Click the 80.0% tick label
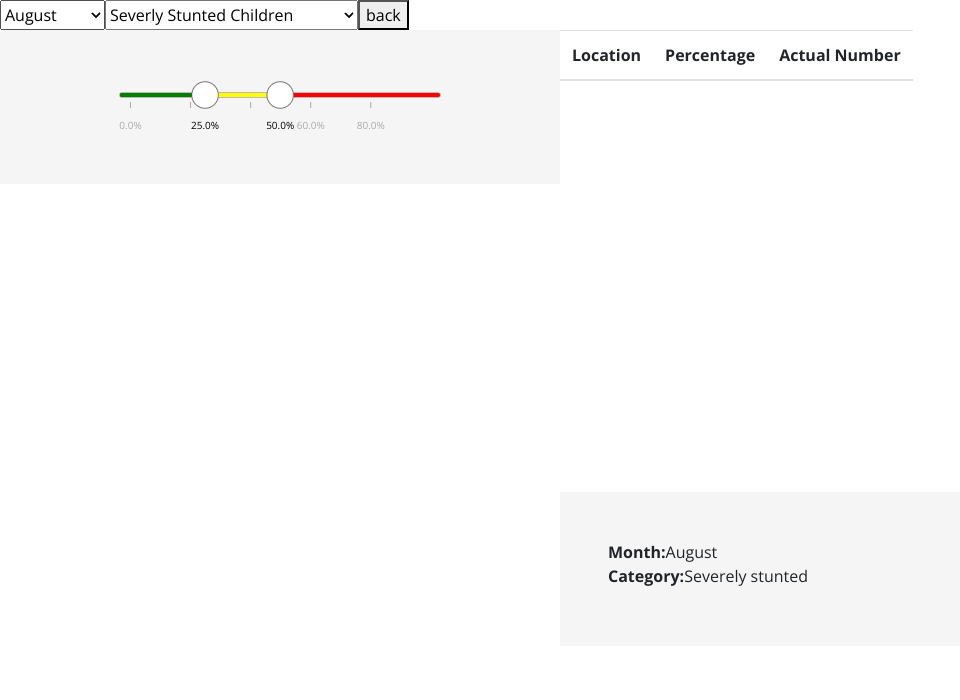This screenshot has height=700, width=960. click(x=371, y=126)
